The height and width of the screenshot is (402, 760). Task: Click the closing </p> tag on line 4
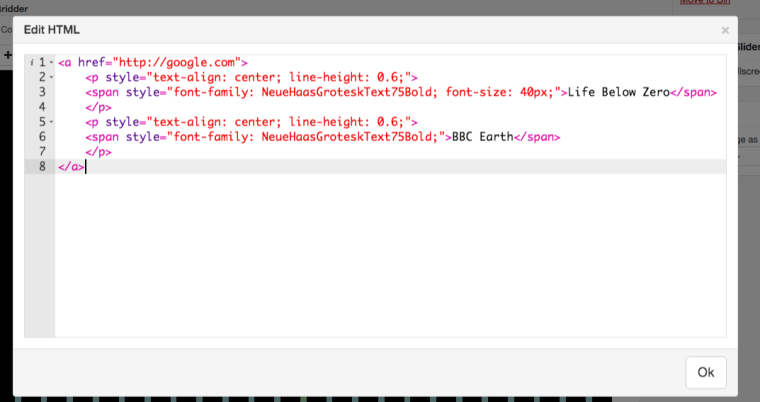point(98,107)
